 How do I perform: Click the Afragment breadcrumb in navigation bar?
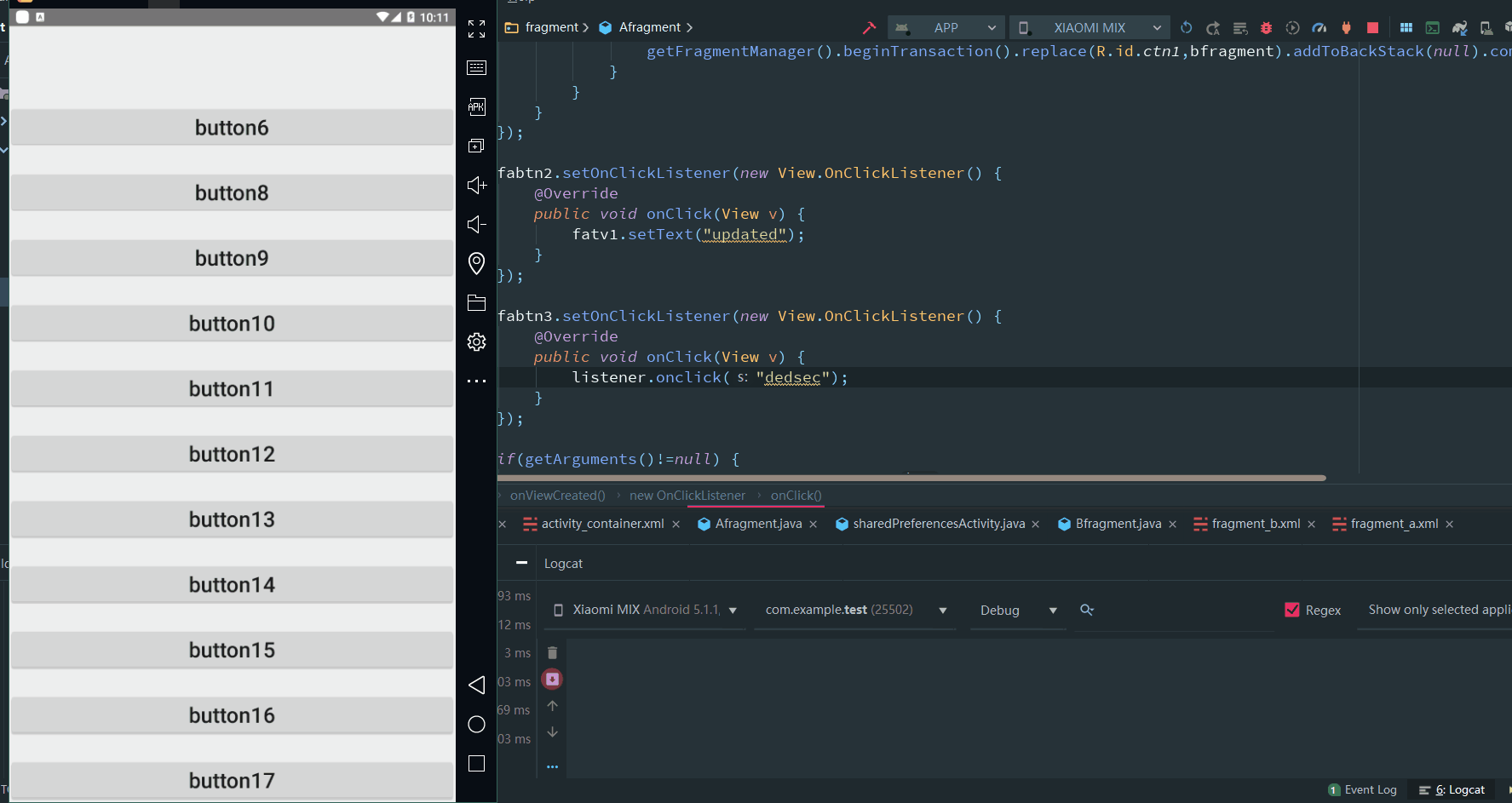coord(640,28)
